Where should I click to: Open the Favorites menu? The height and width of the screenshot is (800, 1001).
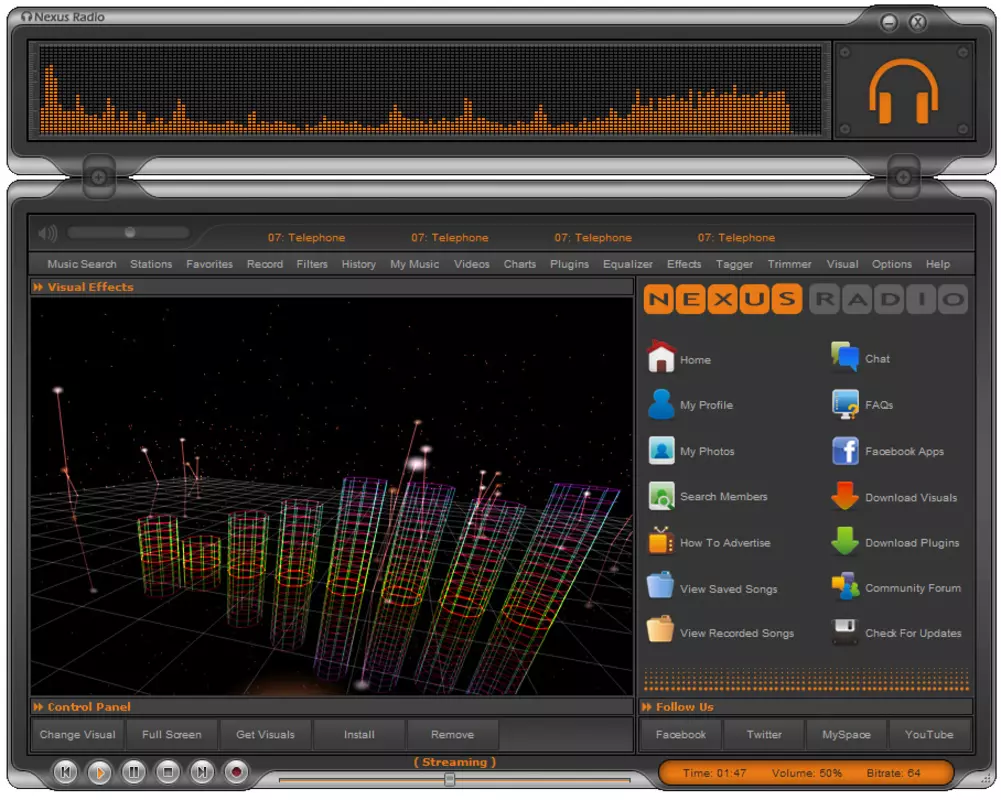(209, 264)
